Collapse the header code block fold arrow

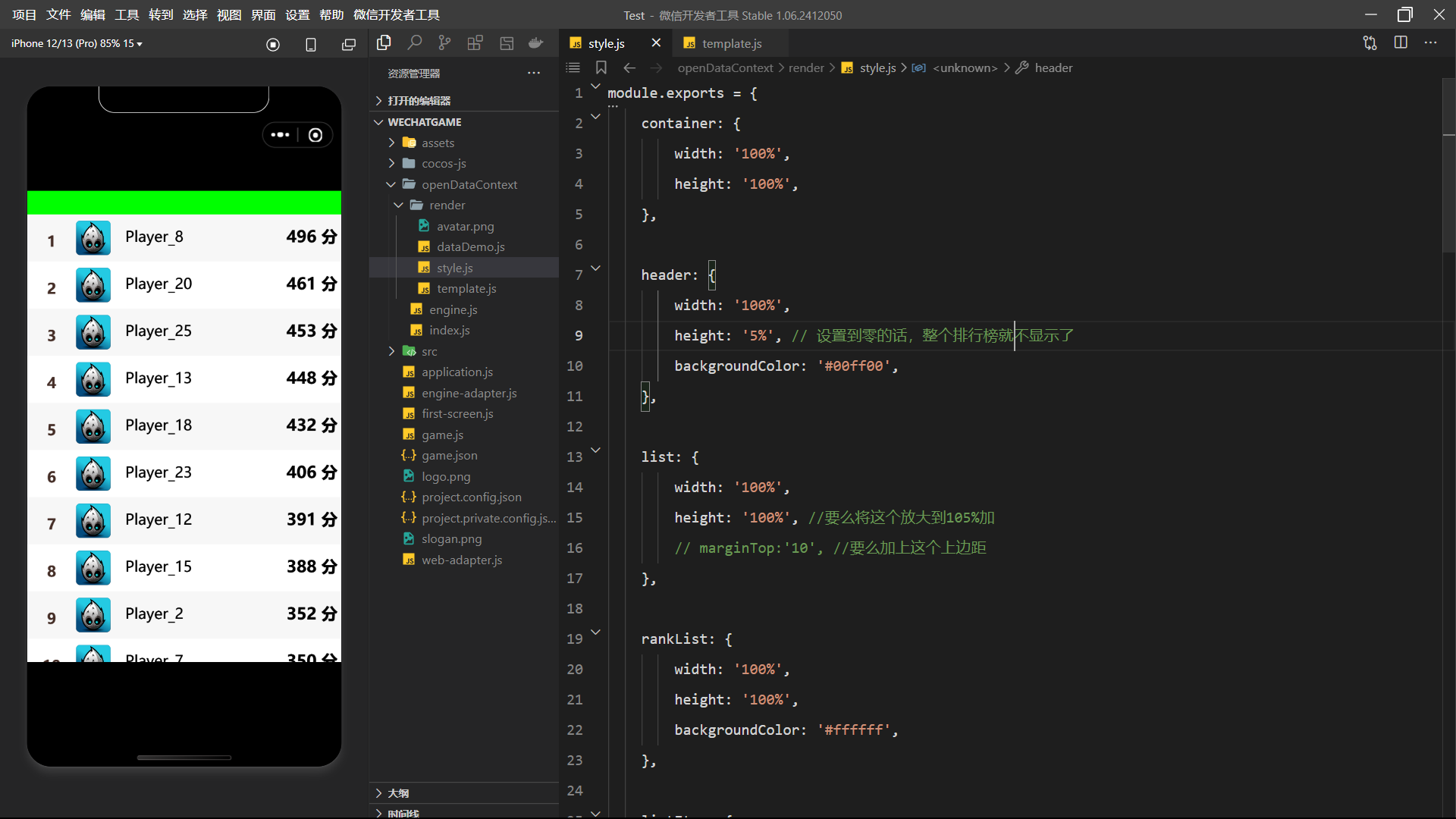tap(596, 268)
